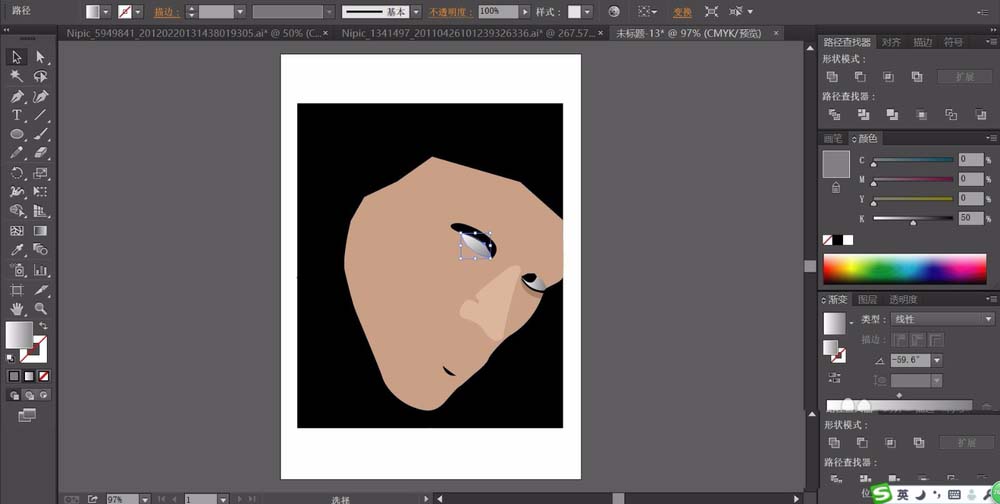
Task: Select the Magic Wand tool
Action: click(x=17, y=77)
